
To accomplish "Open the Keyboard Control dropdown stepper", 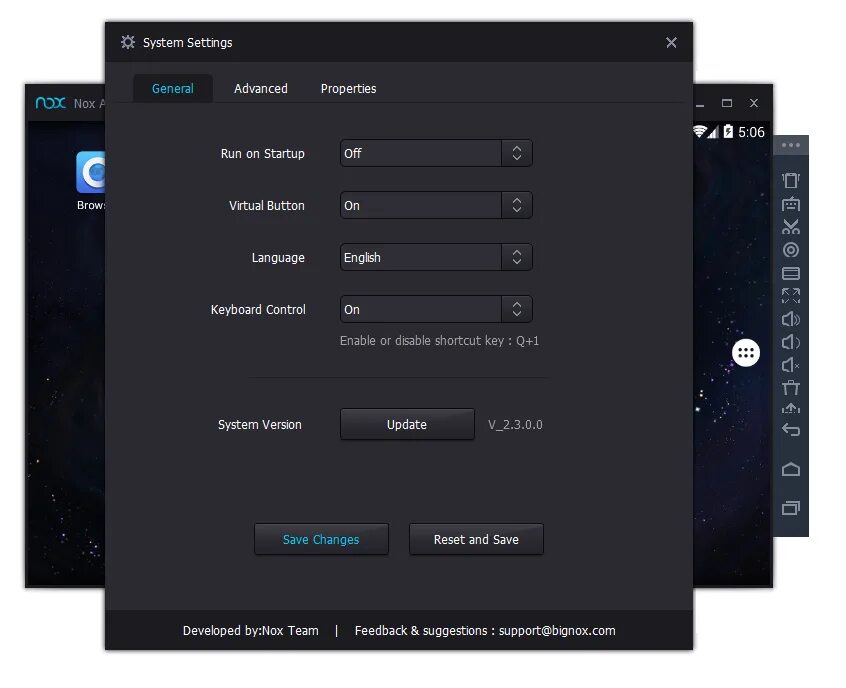I will click(x=517, y=309).
